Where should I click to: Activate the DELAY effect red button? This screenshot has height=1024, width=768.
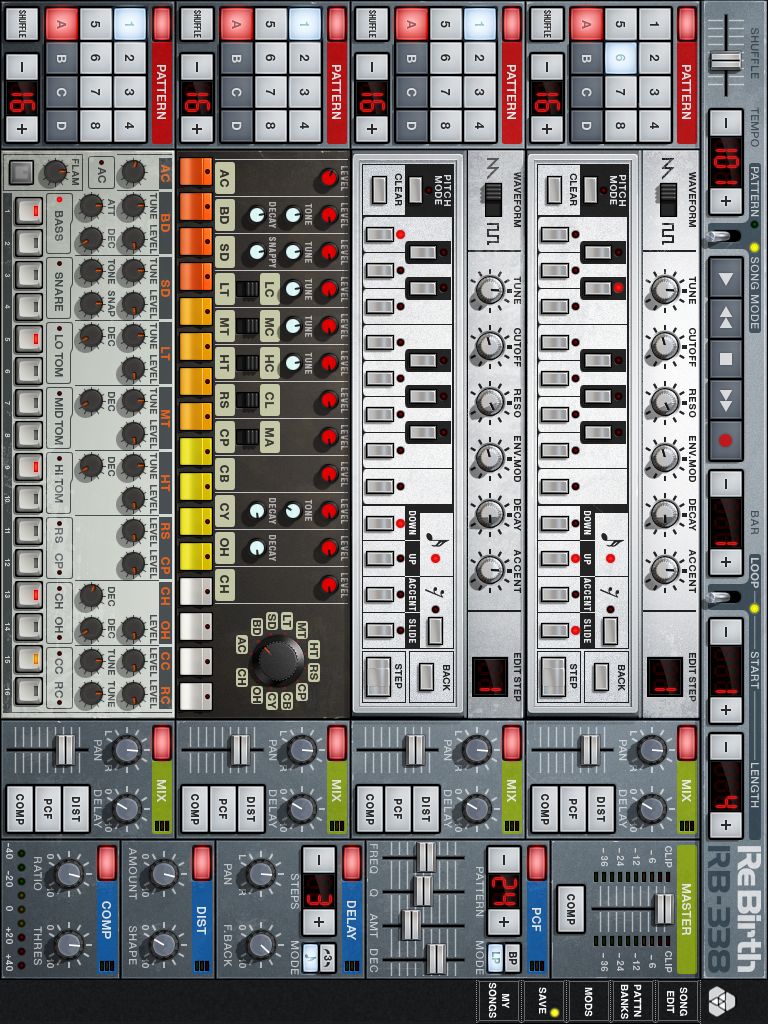tap(351, 862)
